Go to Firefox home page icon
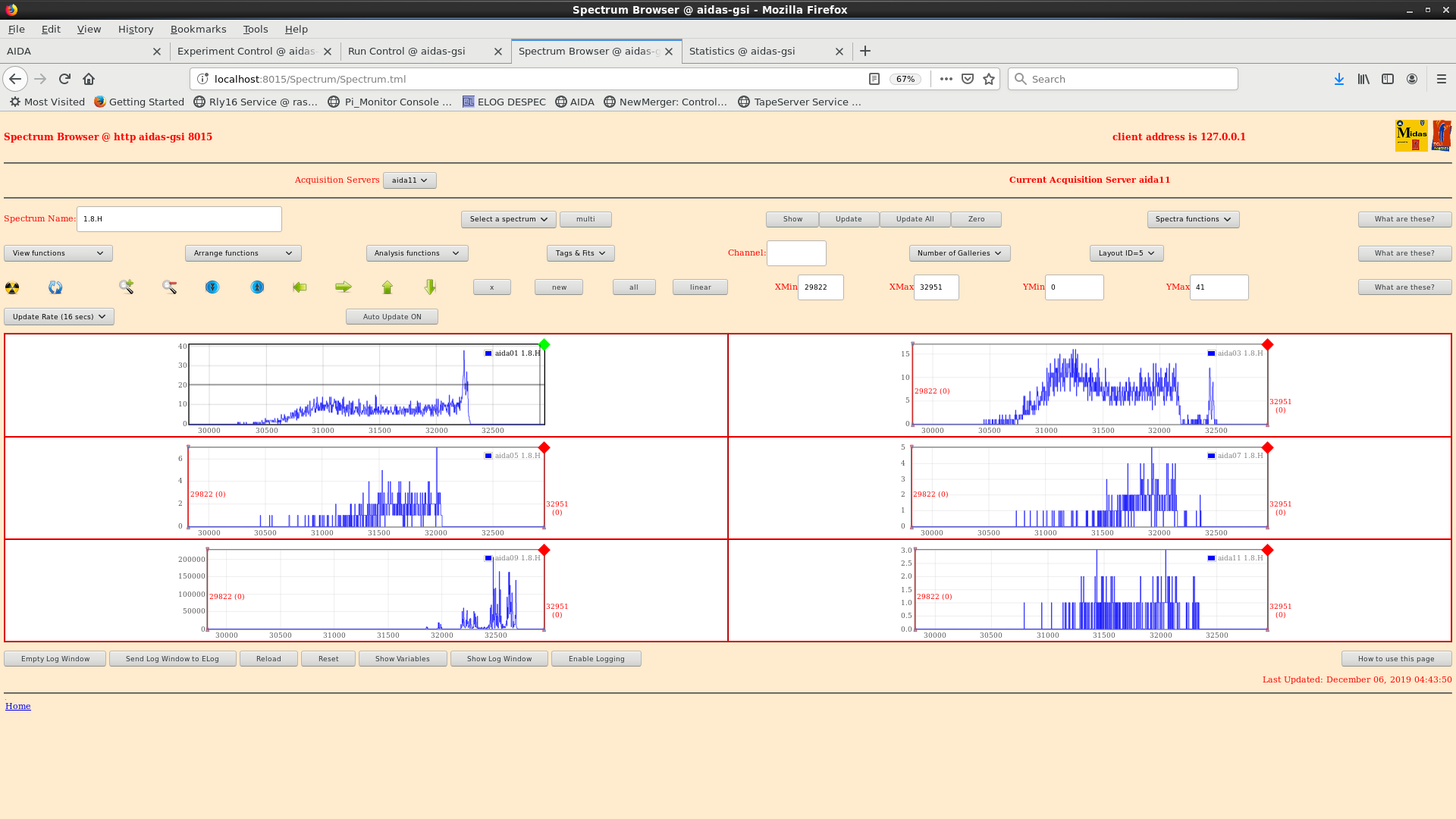This screenshot has height=819, width=1456. click(89, 79)
